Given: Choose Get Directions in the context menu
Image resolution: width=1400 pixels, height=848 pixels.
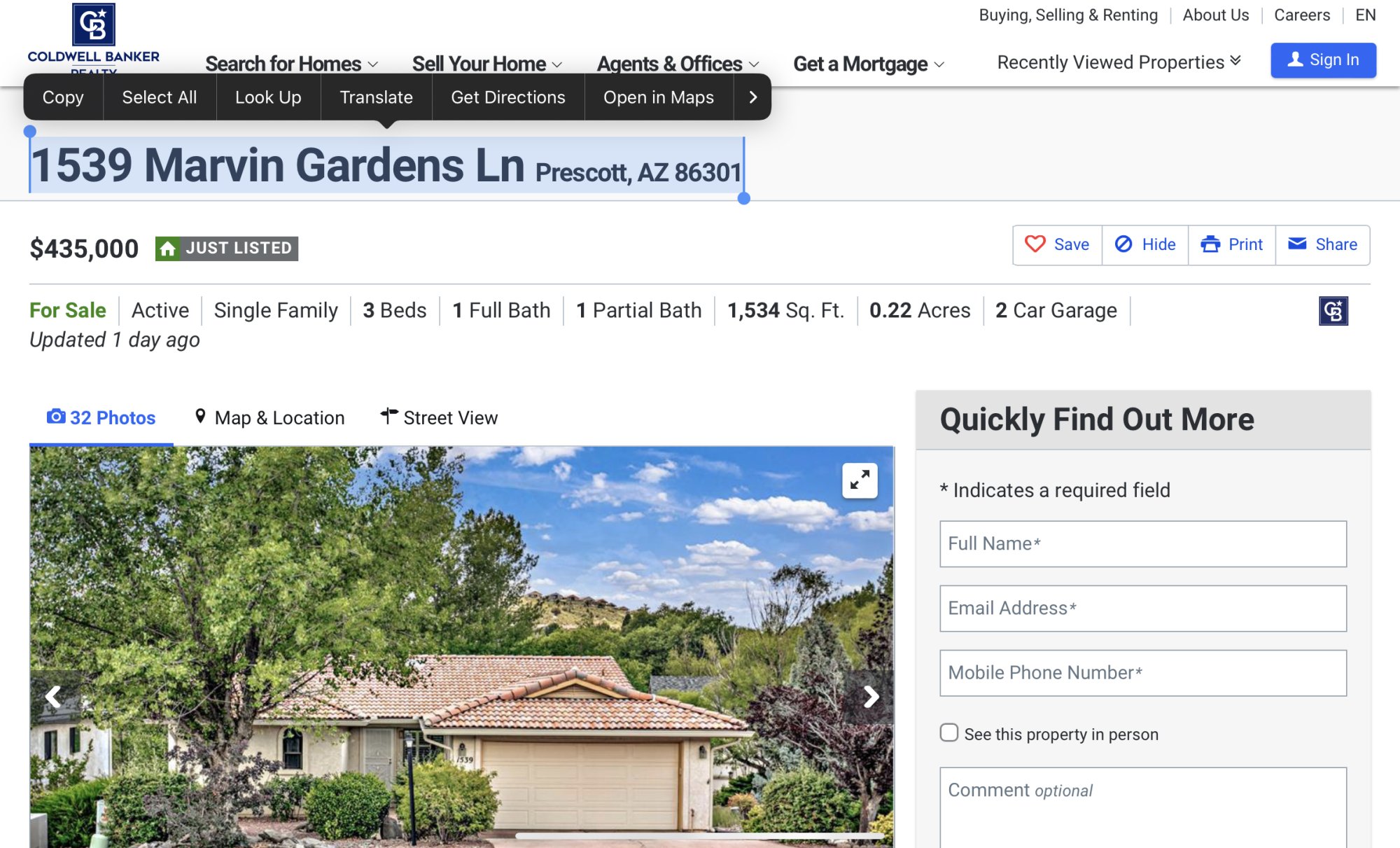Looking at the screenshot, I should coord(508,97).
